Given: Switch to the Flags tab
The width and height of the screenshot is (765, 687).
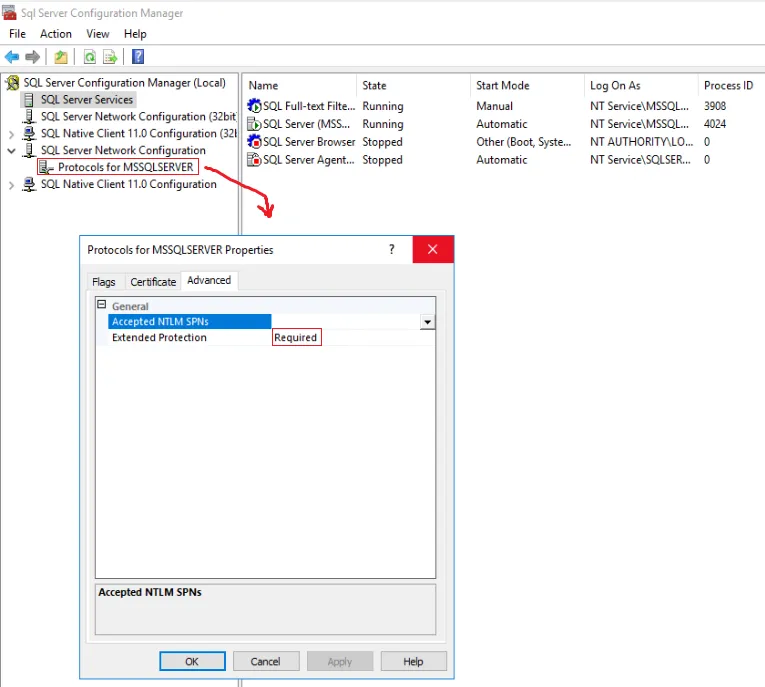Looking at the screenshot, I should tap(103, 282).
